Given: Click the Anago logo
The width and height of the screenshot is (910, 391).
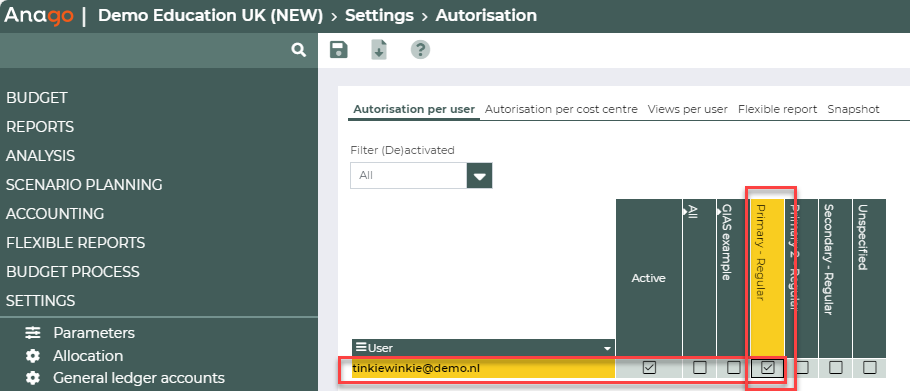Looking at the screenshot, I should 39,16.
